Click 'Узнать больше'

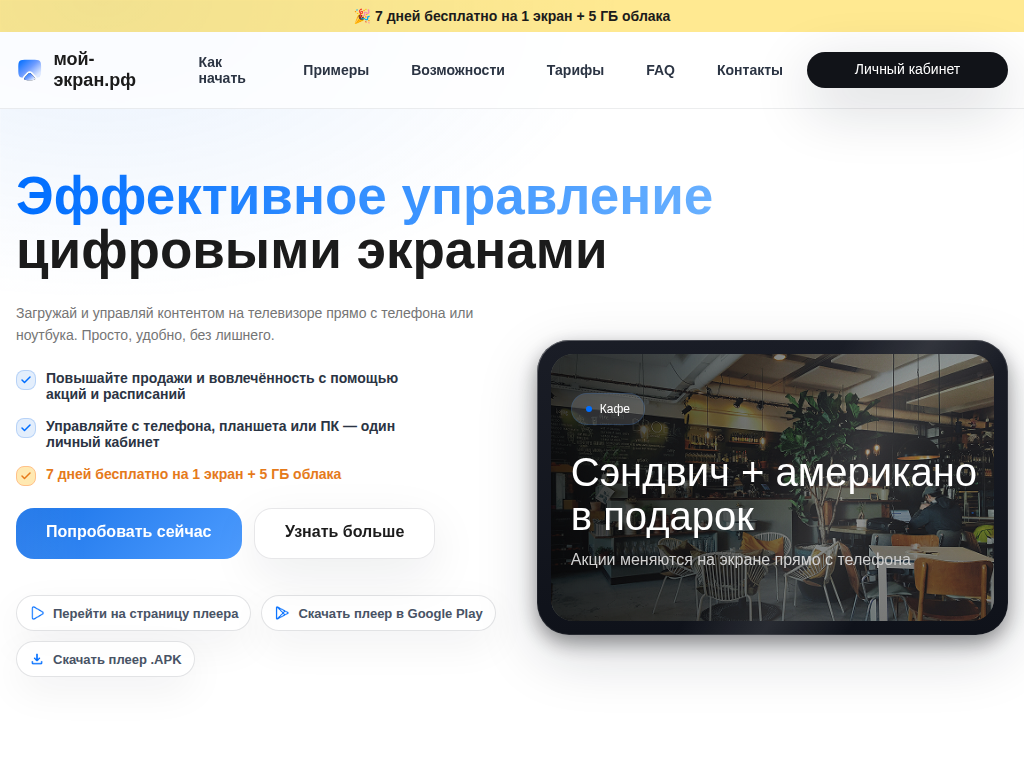pos(344,533)
